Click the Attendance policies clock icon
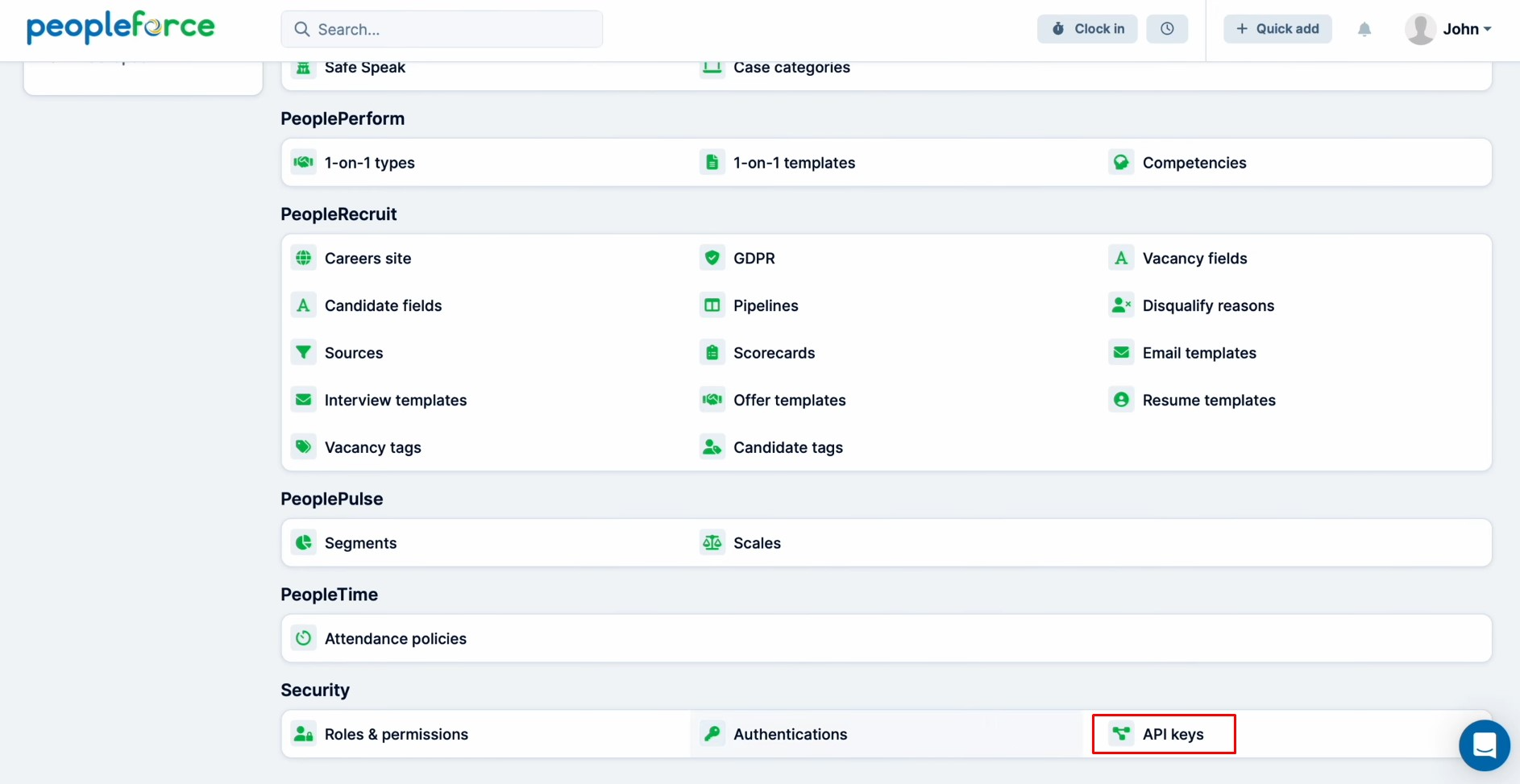This screenshot has height=784, width=1520. coord(303,637)
